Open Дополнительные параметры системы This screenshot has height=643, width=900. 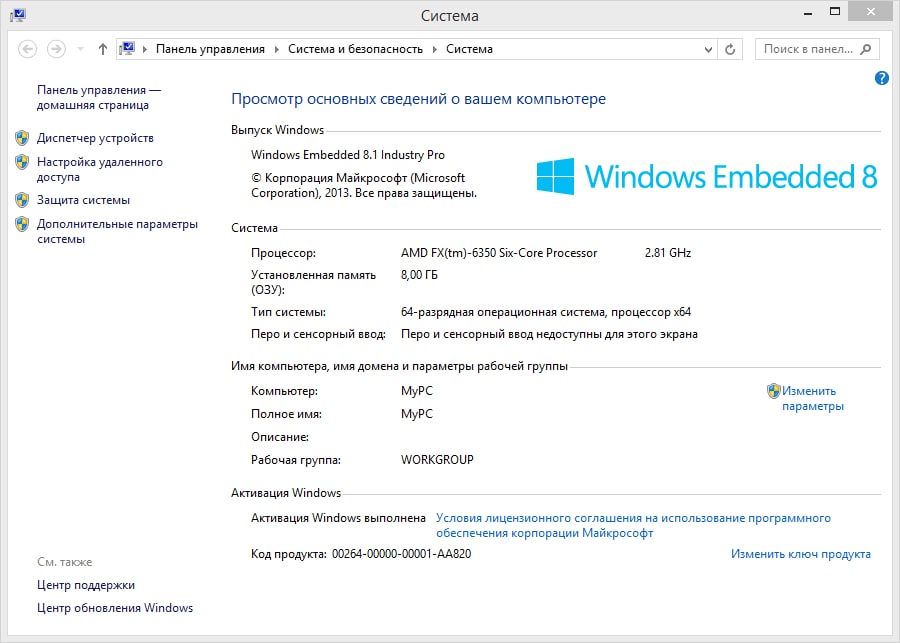[117, 231]
